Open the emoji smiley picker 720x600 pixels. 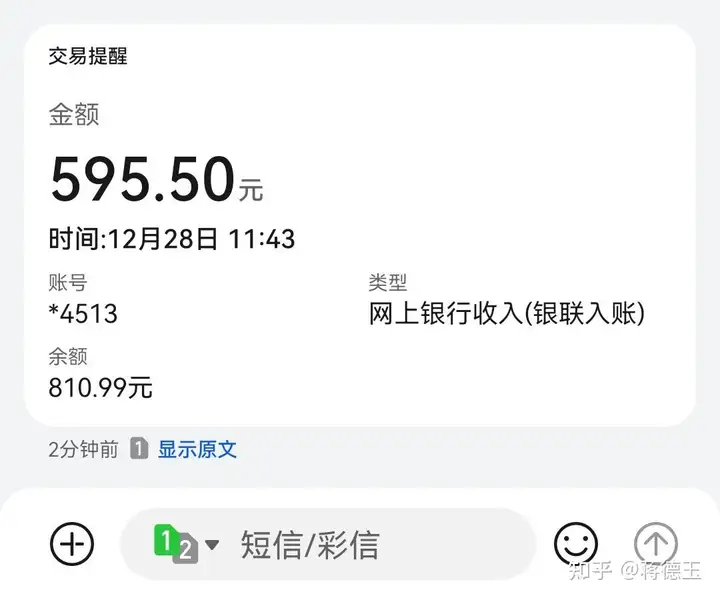tap(576, 544)
